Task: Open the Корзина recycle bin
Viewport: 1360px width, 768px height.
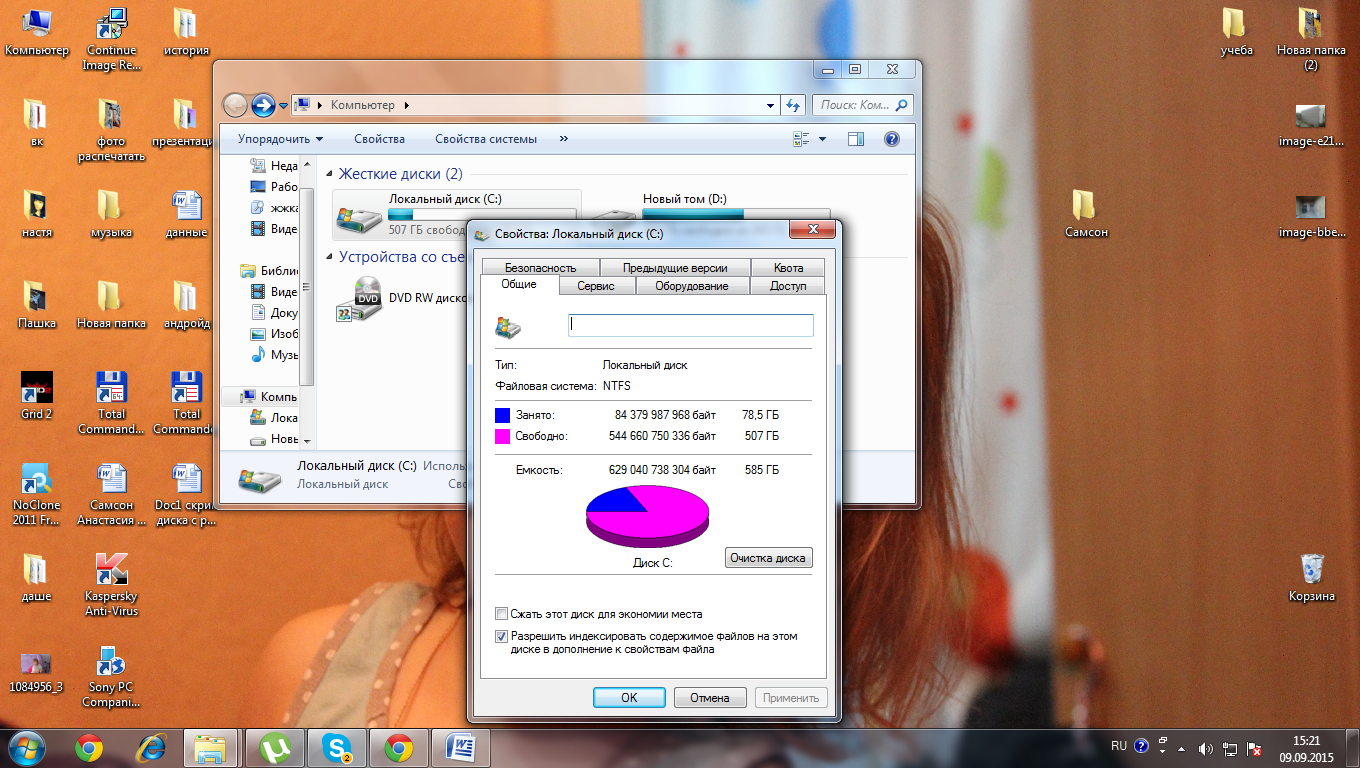Action: pos(1312,578)
